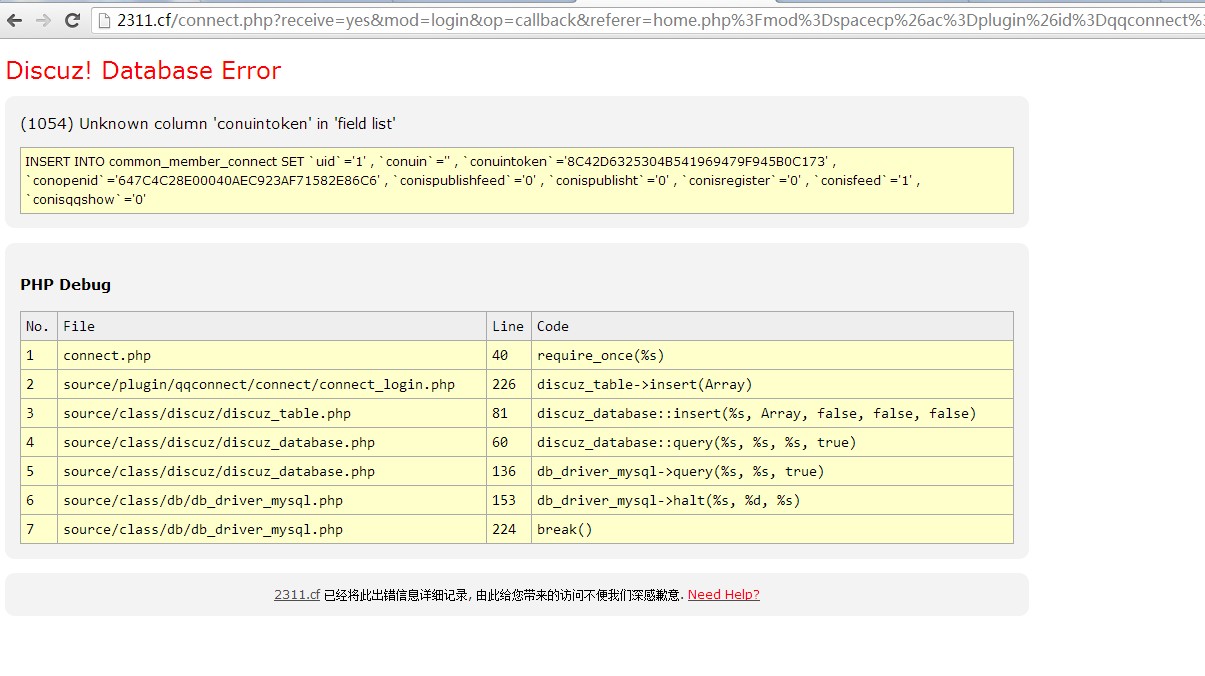Image resolution: width=1205 pixels, height=676 pixels.
Task: Click the File column header
Action: click(x=79, y=326)
